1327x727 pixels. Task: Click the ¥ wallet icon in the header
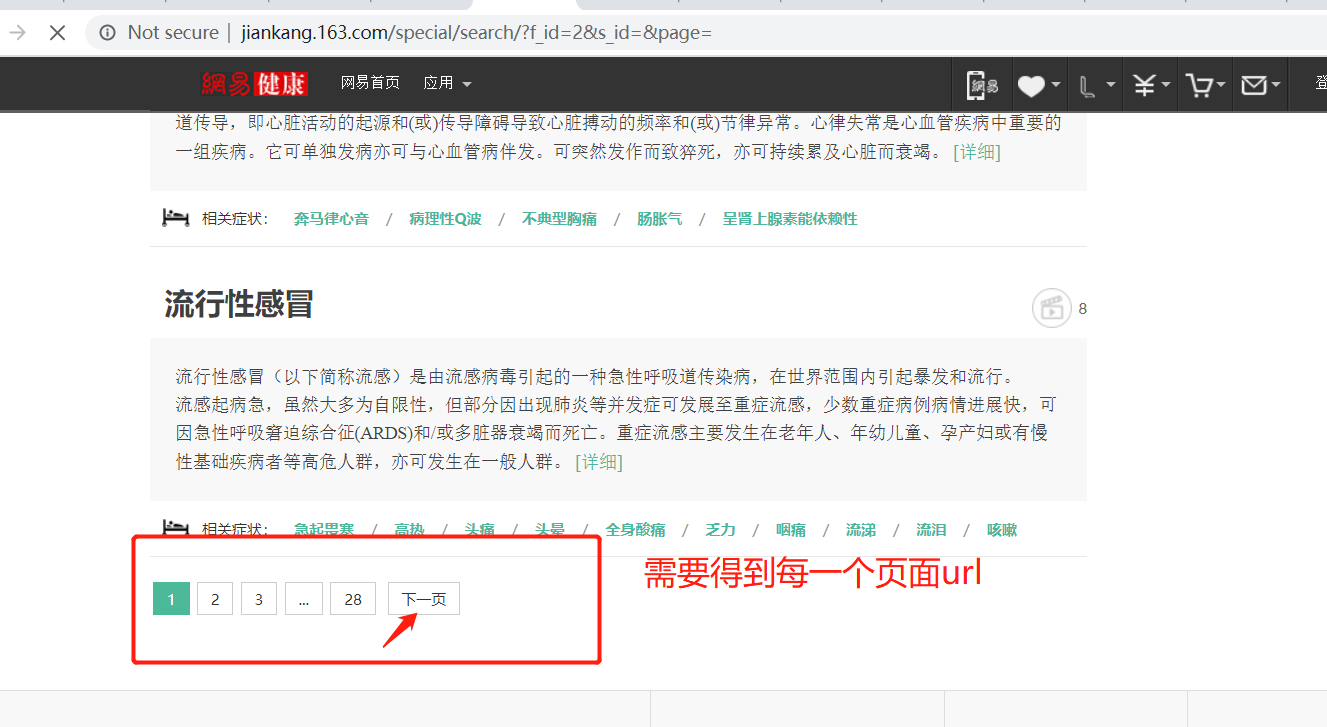[x=1143, y=84]
